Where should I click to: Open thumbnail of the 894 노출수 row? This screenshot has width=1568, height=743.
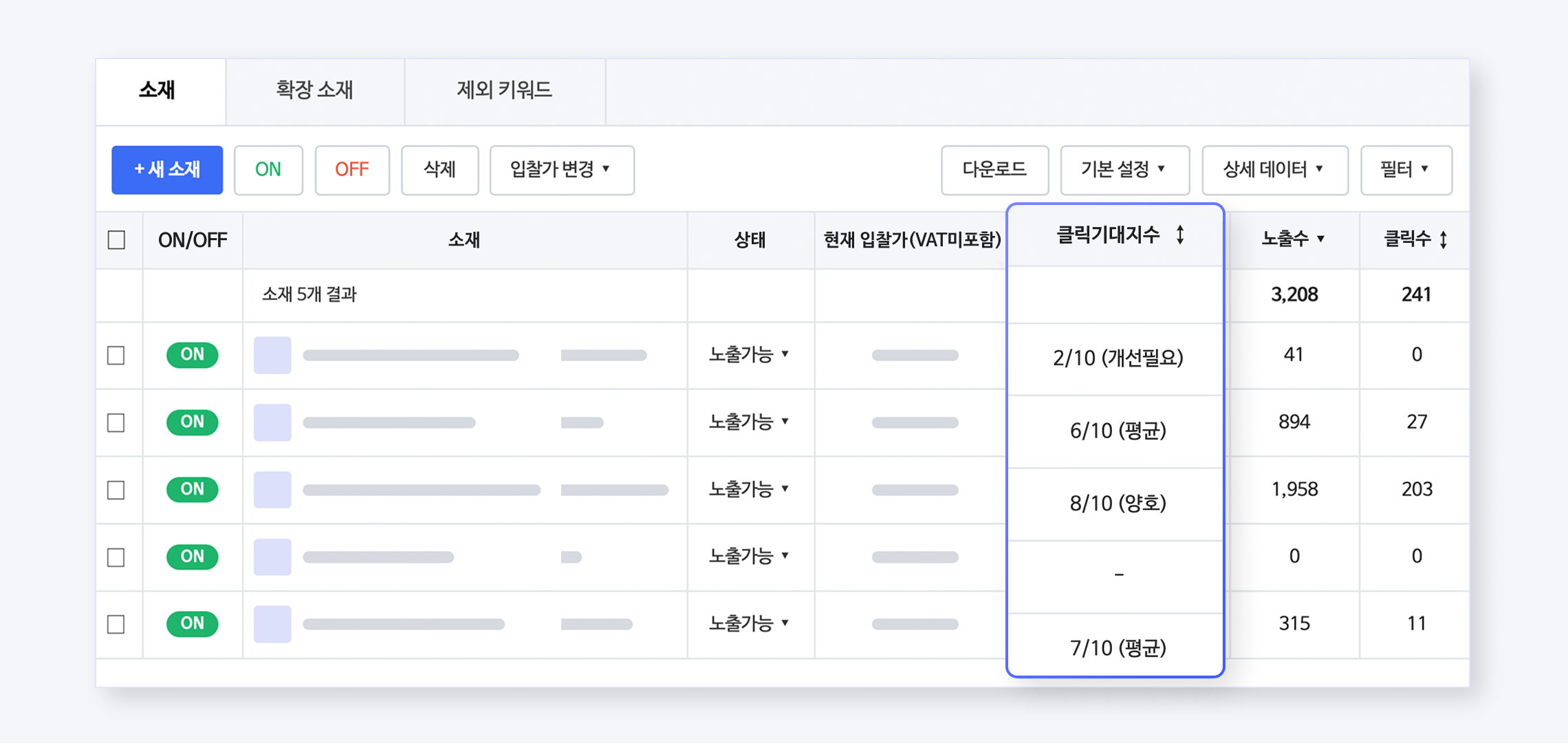coord(272,422)
